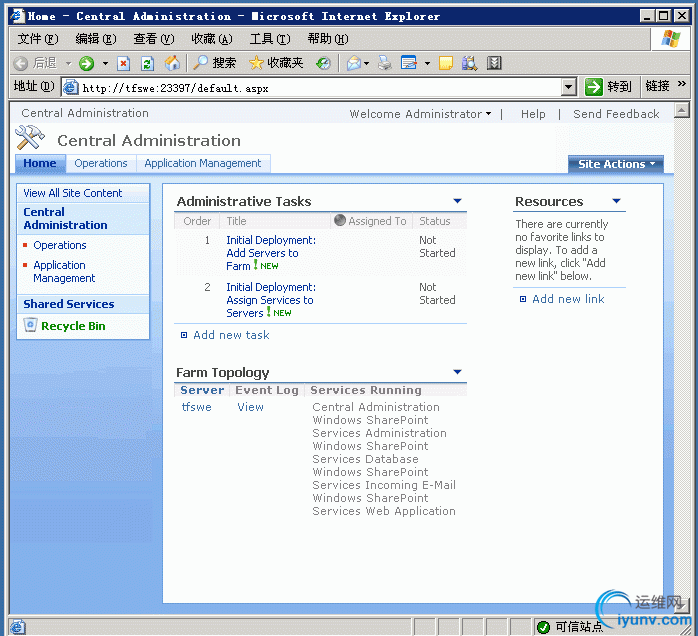
Task: View the event log for tfswe
Action: (x=250, y=407)
